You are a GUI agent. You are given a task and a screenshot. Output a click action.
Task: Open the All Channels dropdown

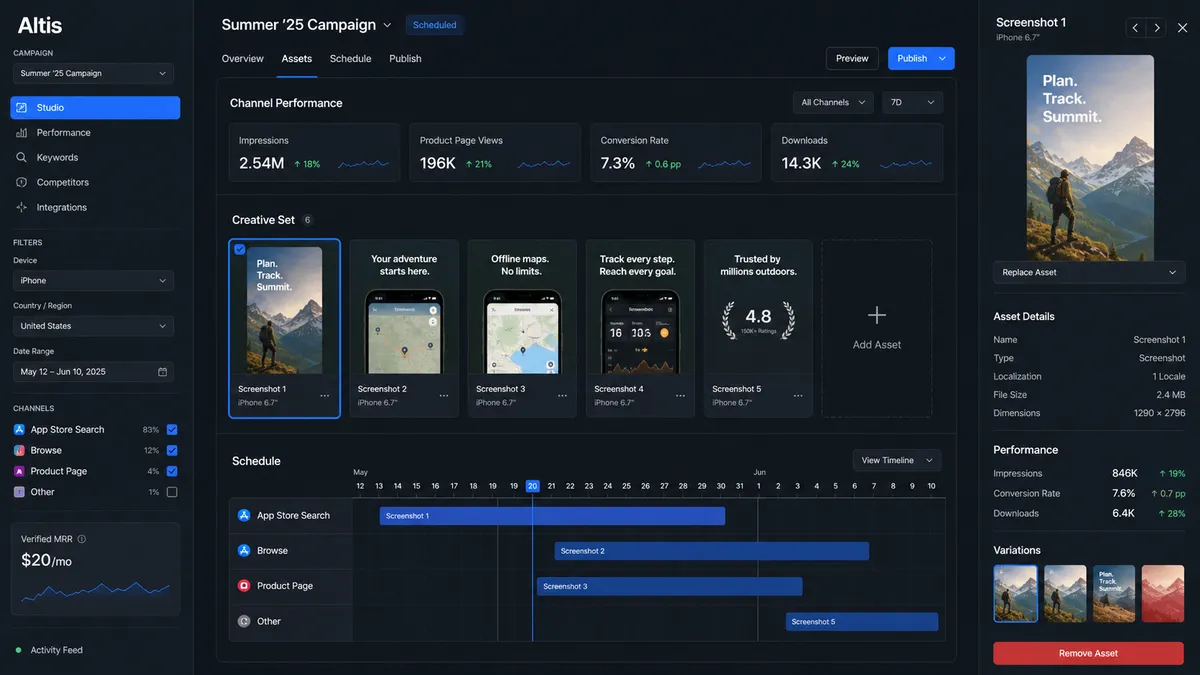832,102
